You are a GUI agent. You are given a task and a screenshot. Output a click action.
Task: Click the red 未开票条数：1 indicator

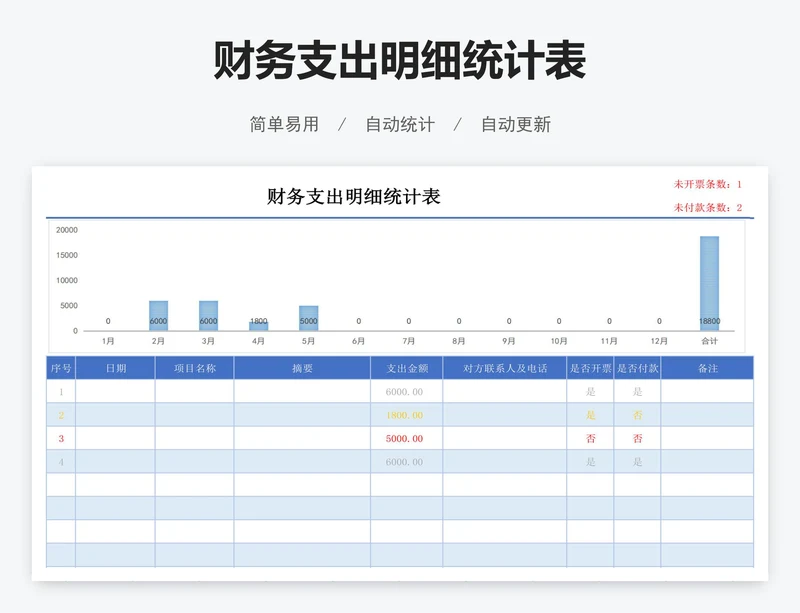coord(708,184)
